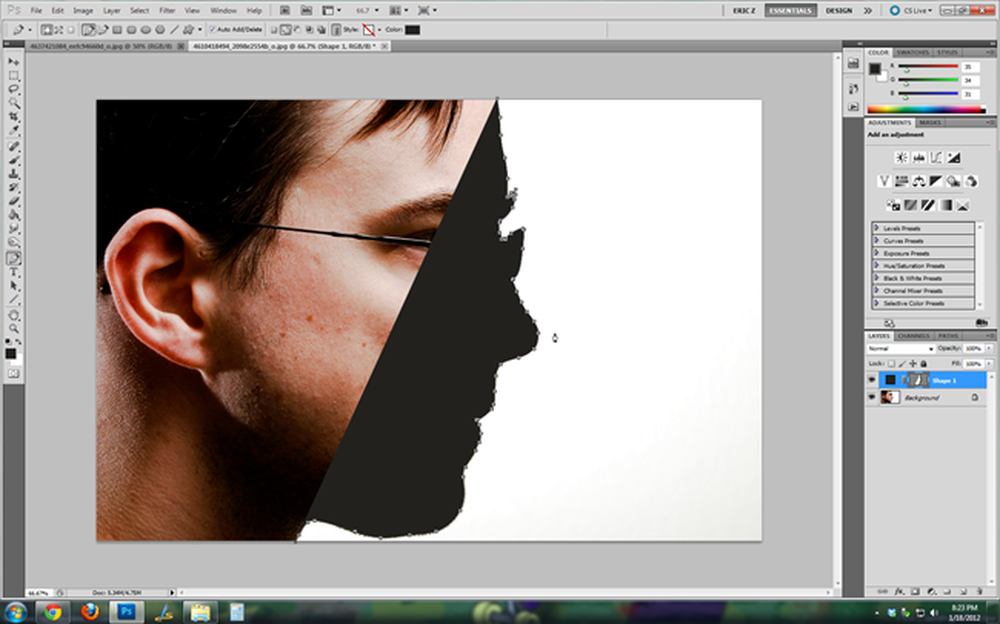Select the Eyedropper tool
1000x624 pixels.
[x=13, y=131]
